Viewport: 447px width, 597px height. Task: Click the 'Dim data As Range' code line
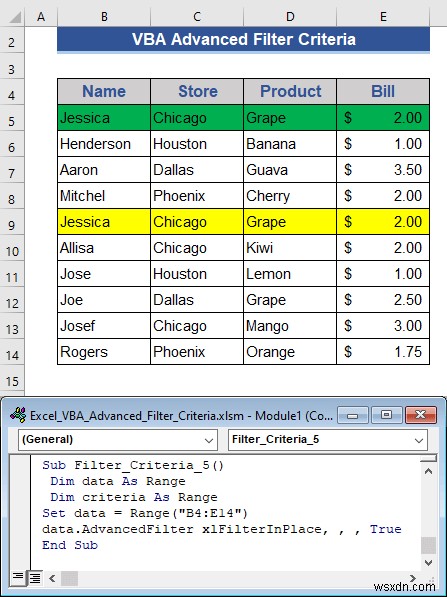pos(118,481)
